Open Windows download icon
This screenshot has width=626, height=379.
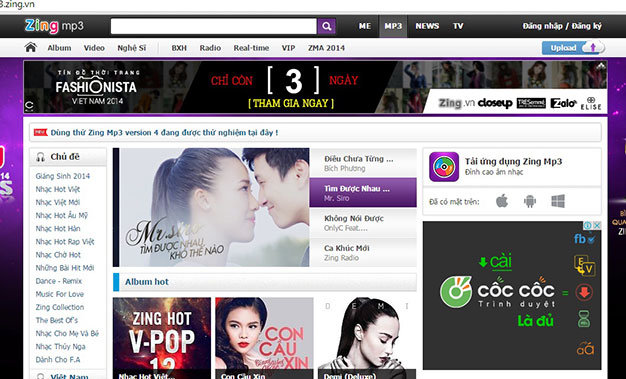click(x=558, y=201)
